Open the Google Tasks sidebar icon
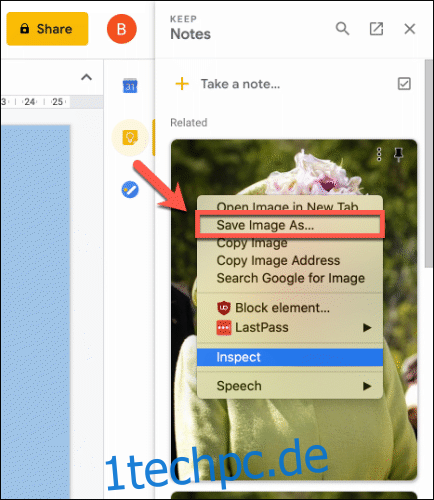This screenshot has height=500, width=434. [x=130, y=190]
